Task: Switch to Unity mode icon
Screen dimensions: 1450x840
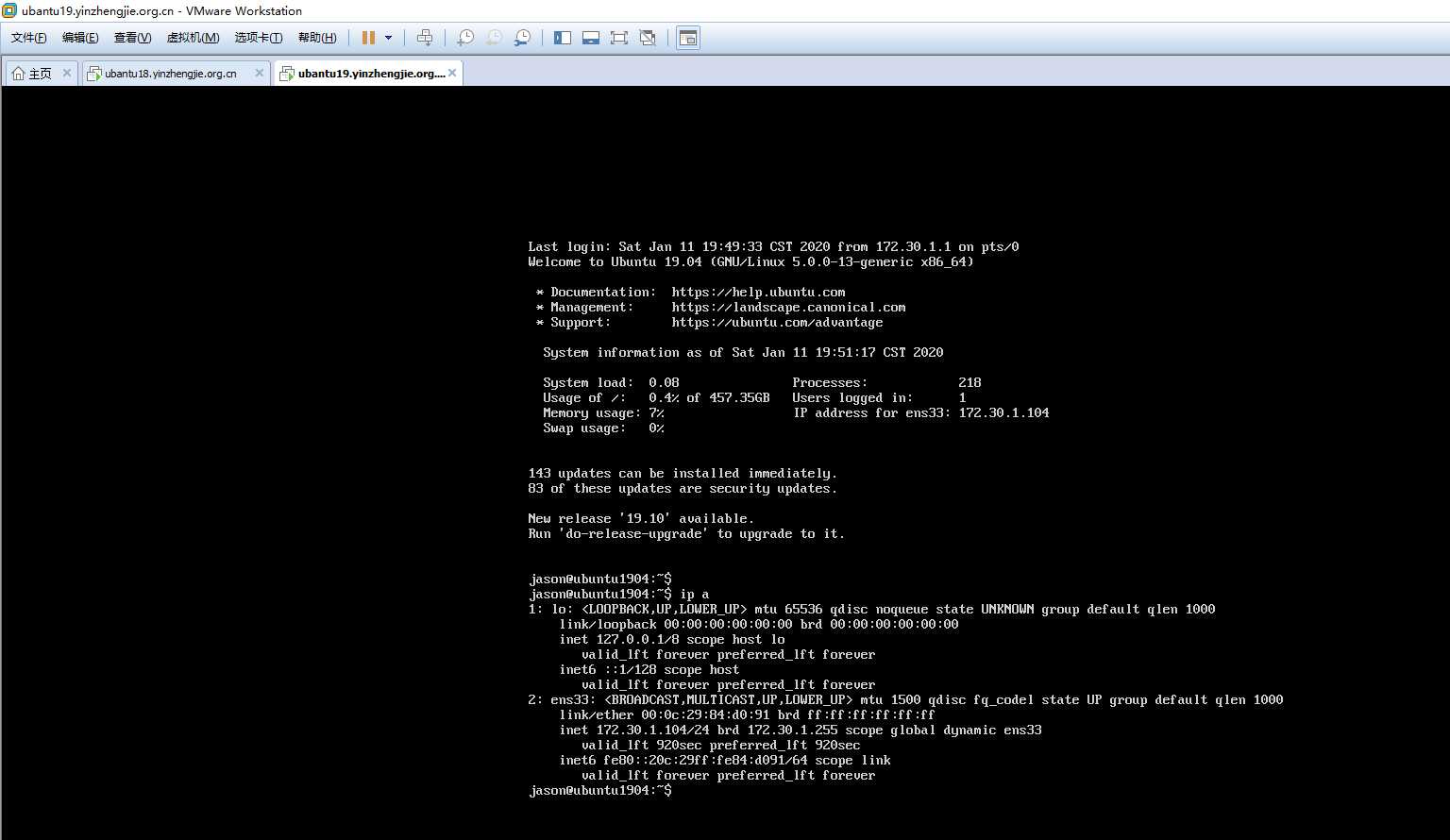Action: coord(648,38)
